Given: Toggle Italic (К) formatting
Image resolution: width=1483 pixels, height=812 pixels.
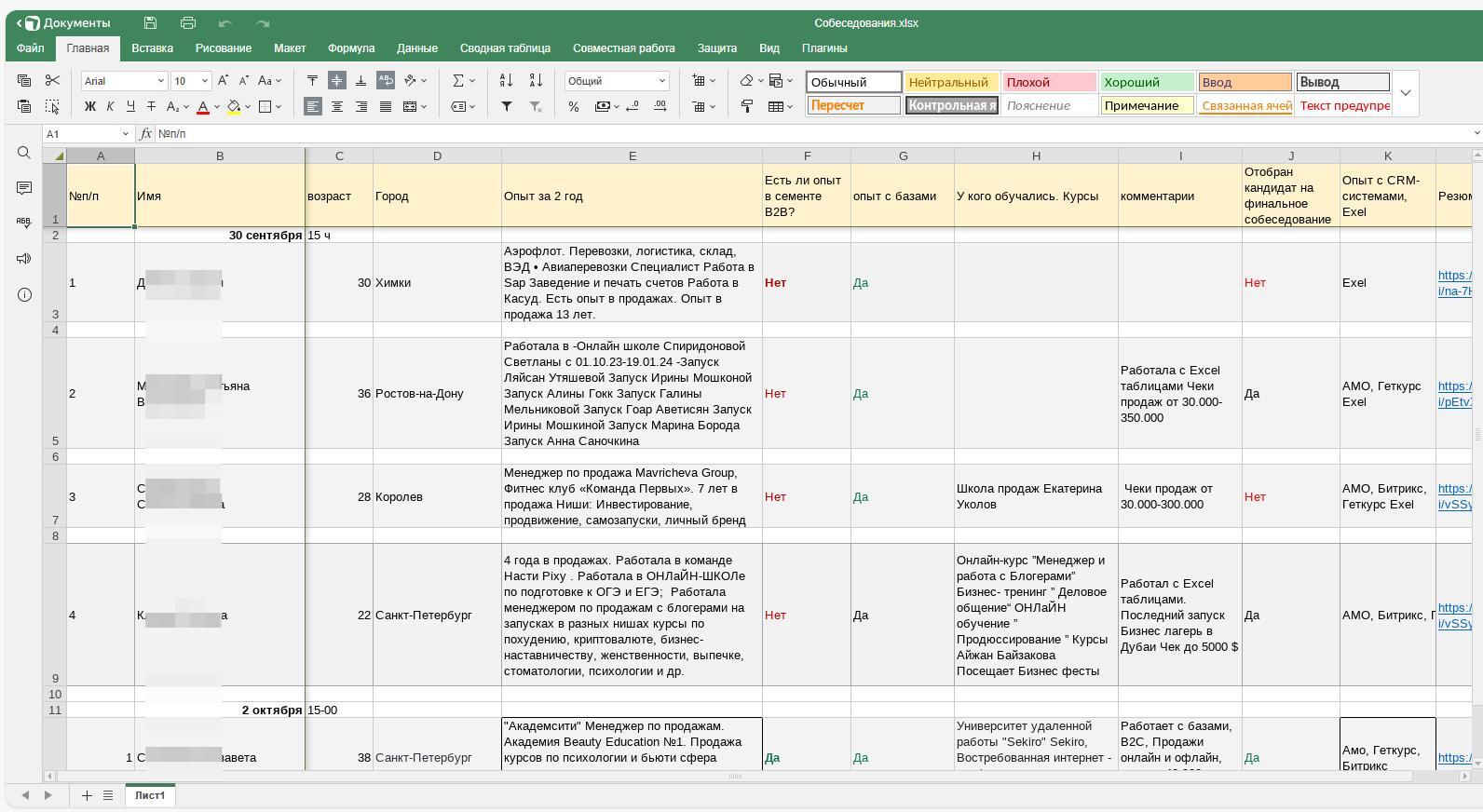Looking at the screenshot, I should click(110, 107).
